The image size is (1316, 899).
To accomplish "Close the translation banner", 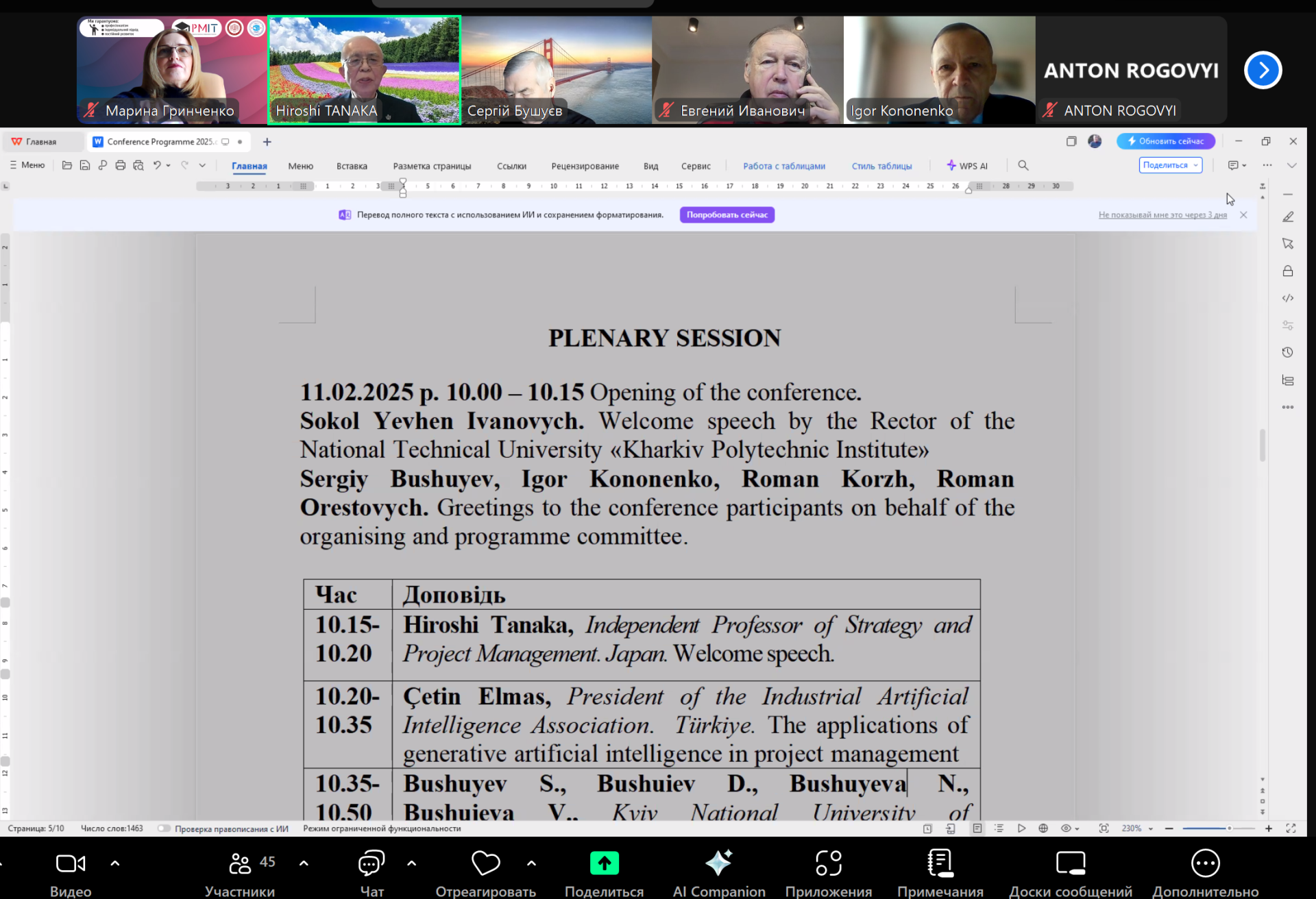I will 1243,215.
